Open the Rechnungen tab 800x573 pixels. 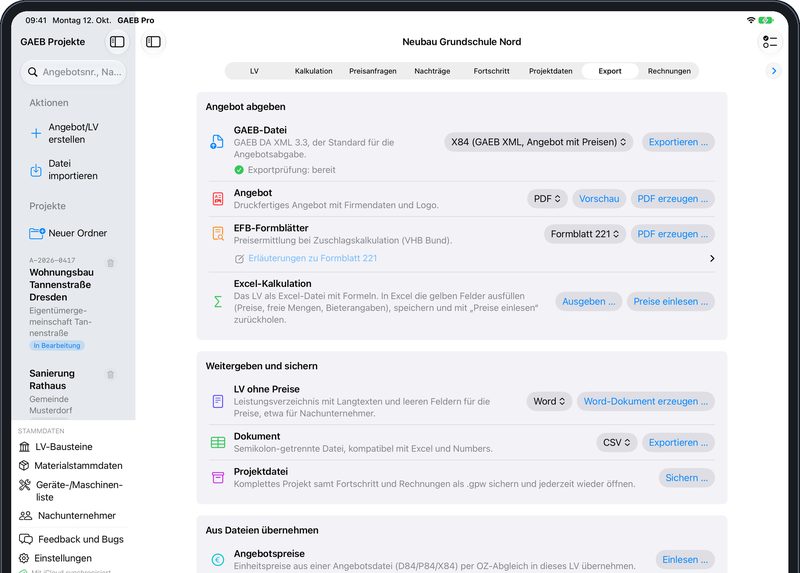coord(669,71)
